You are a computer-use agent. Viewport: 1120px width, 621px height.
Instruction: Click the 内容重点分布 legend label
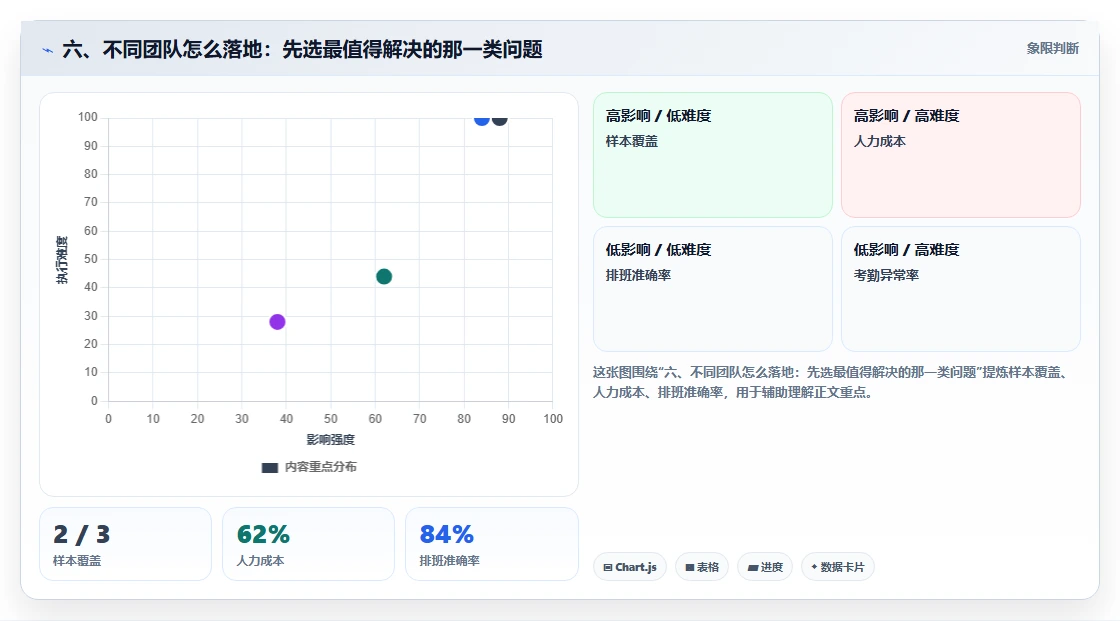coord(321,467)
